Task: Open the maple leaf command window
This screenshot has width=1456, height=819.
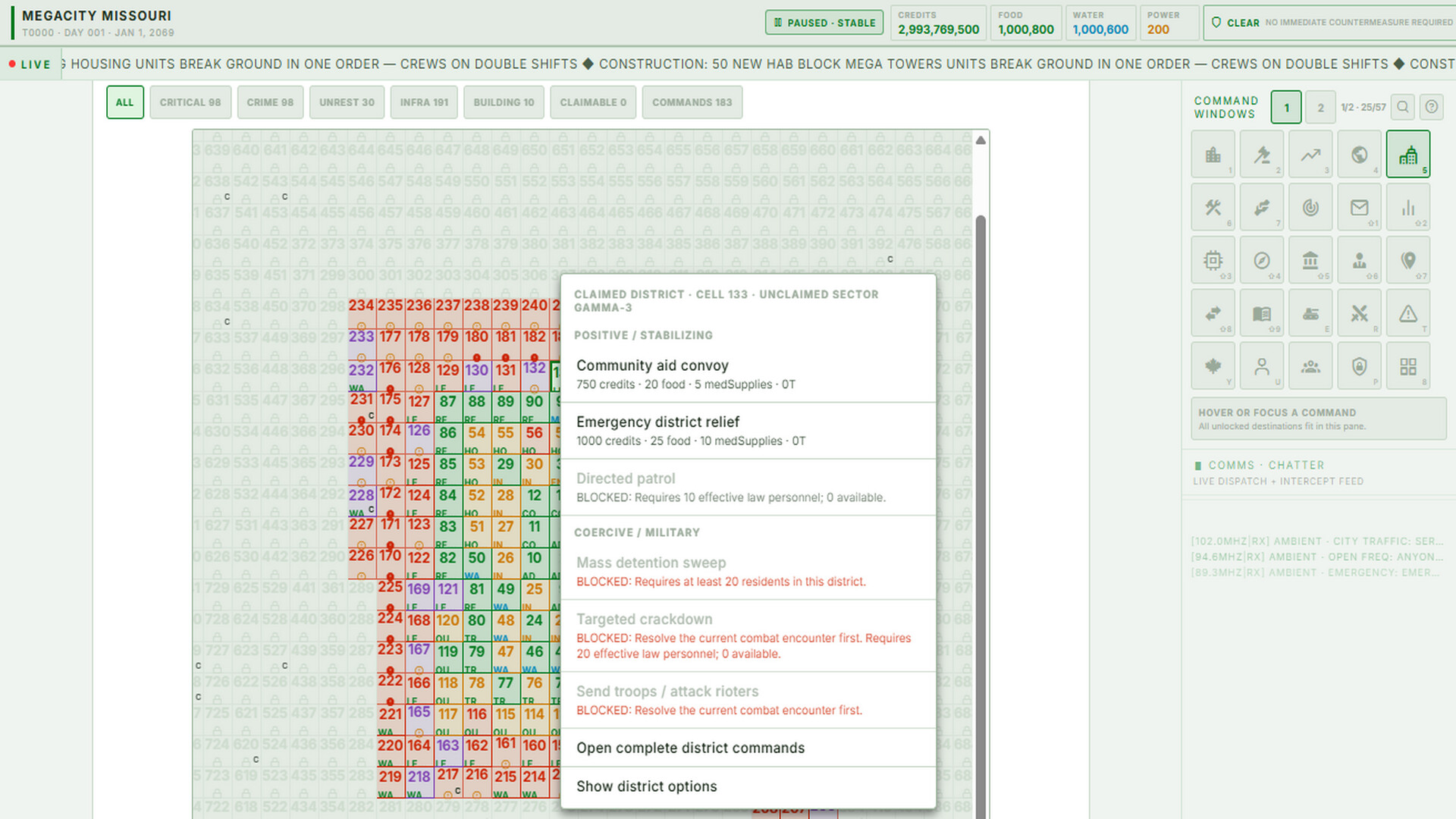Action: point(1213,366)
